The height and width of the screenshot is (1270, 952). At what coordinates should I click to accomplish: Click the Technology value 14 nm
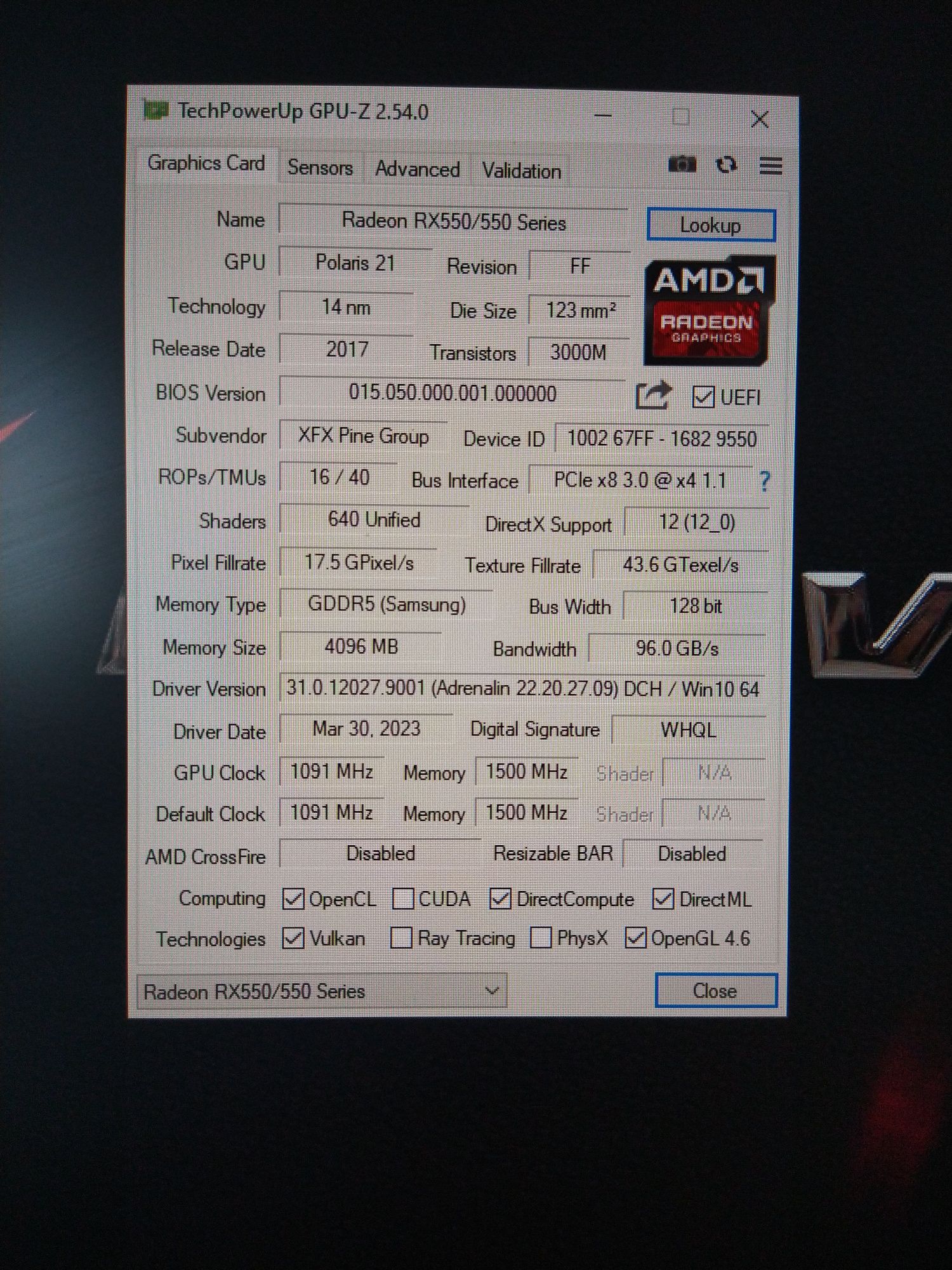346,307
